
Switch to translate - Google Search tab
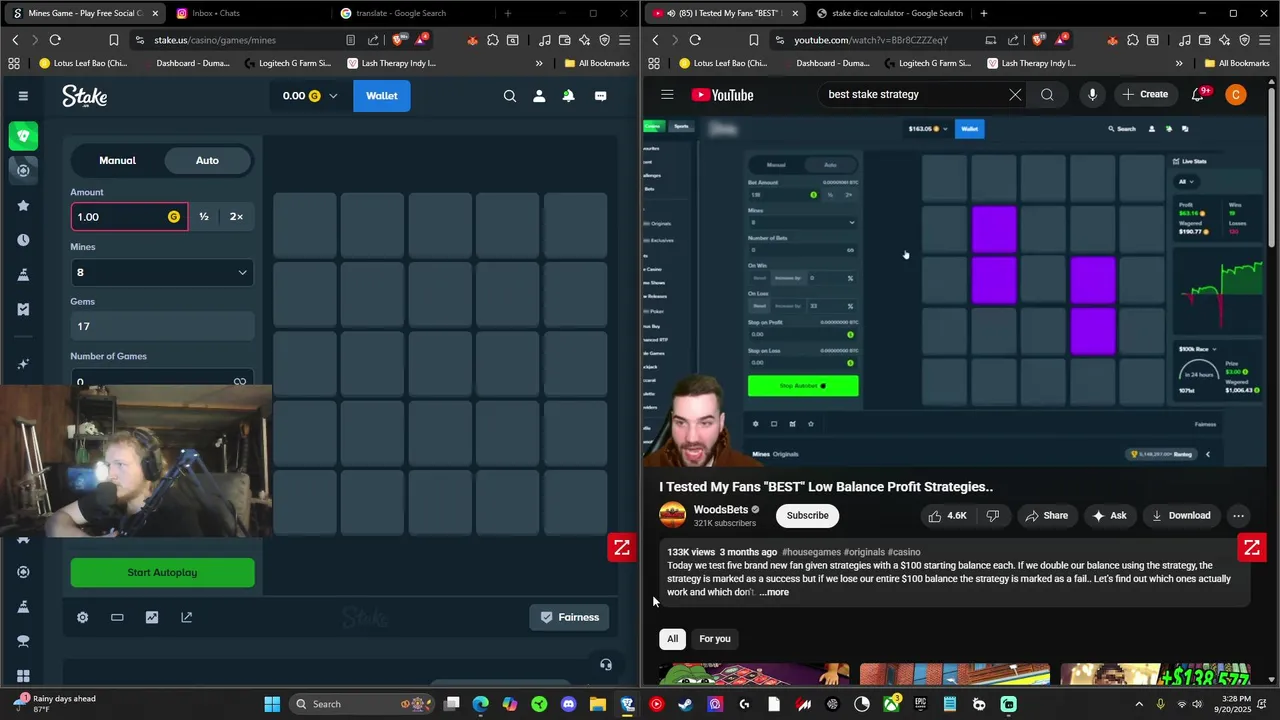pyautogui.click(x=410, y=13)
